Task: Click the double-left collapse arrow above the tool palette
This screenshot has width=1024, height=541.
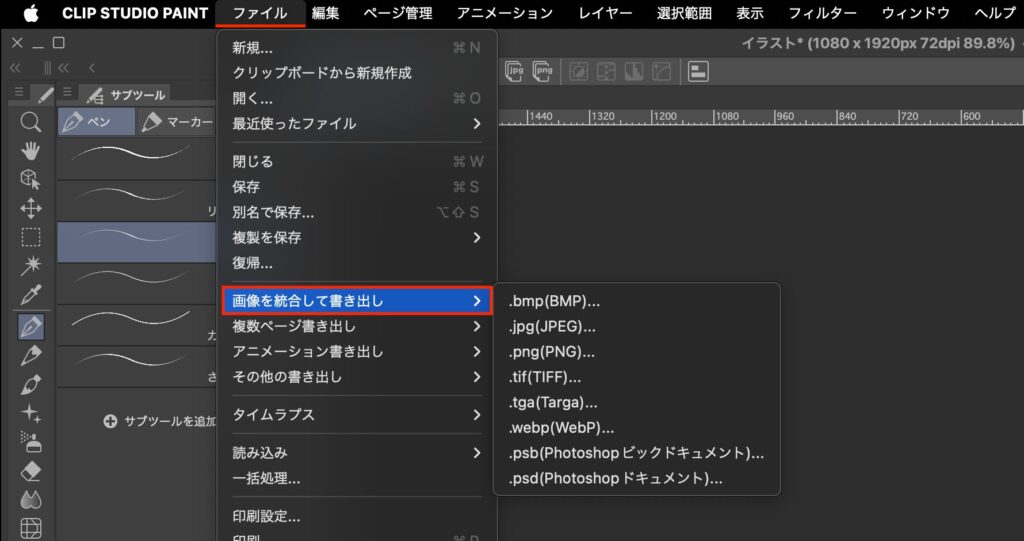Action: click(x=15, y=68)
